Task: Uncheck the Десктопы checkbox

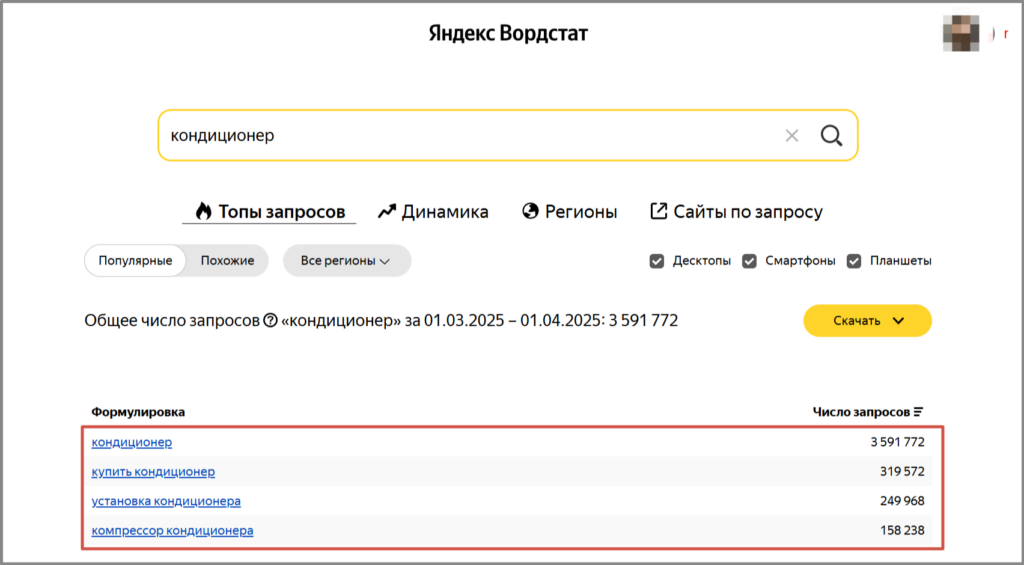Action: pyautogui.click(x=657, y=261)
